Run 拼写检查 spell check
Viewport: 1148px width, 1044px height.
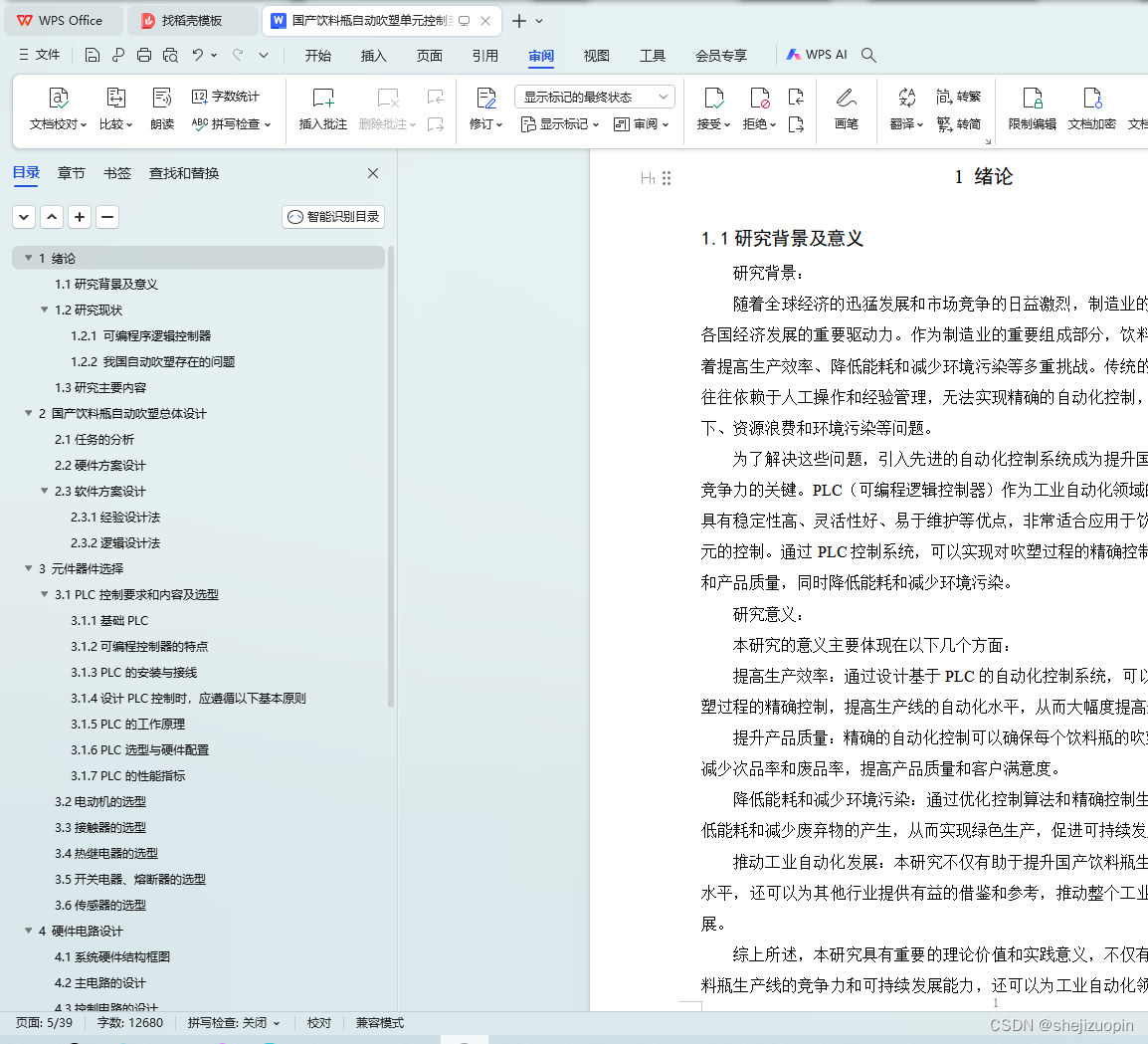point(231,123)
